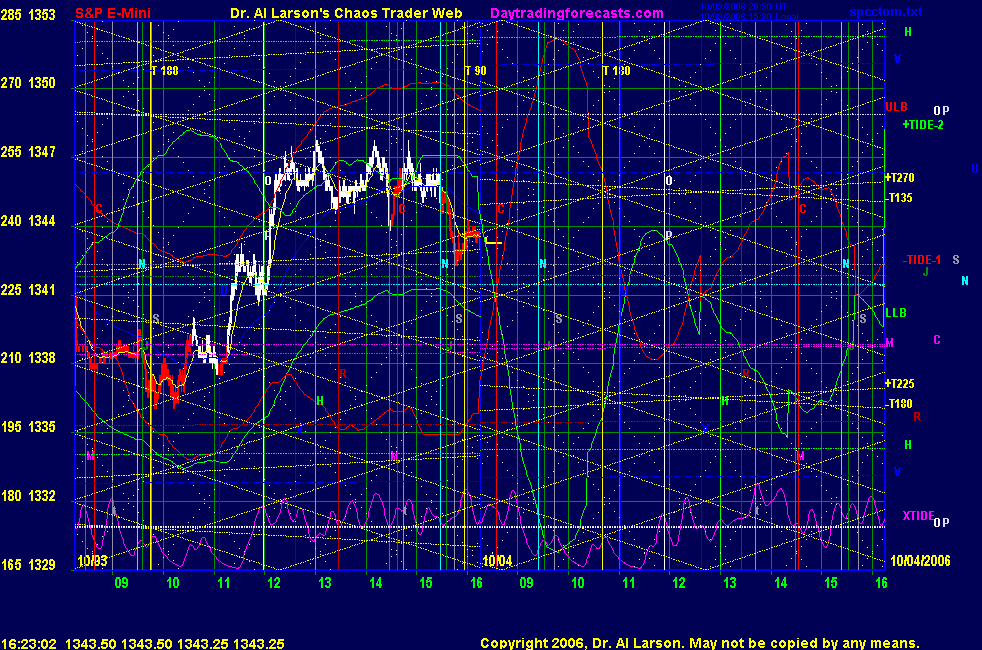Select the "225 1341" price axis label
The width and height of the screenshot is (982, 650).
[28, 289]
